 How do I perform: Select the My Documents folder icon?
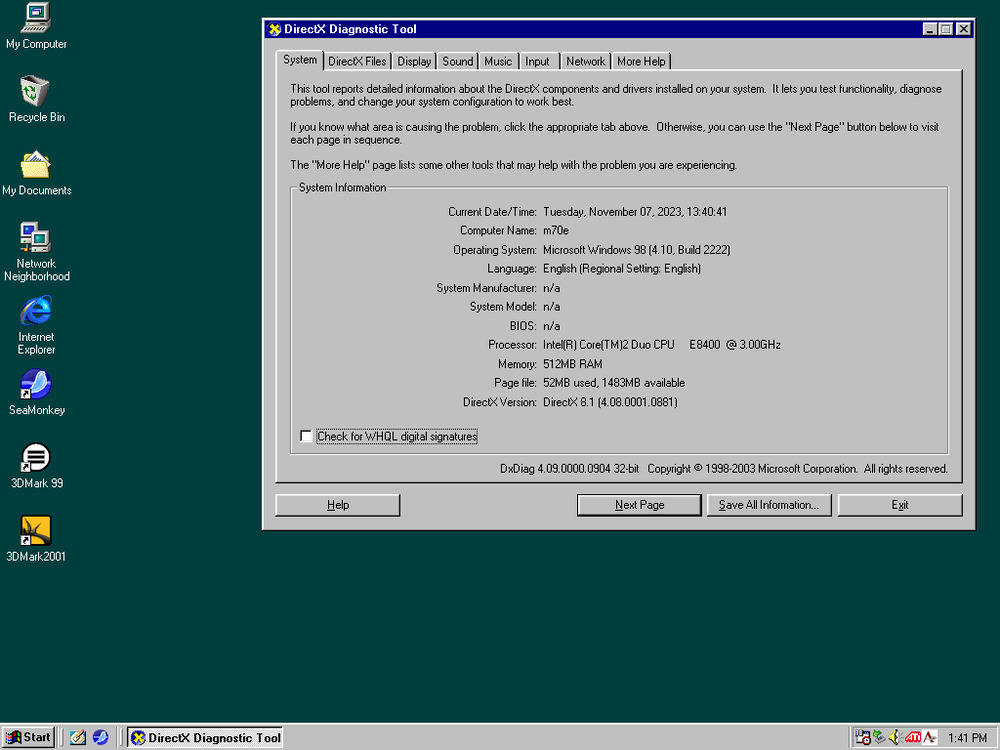pyautogui.click(x=35, y=165)
